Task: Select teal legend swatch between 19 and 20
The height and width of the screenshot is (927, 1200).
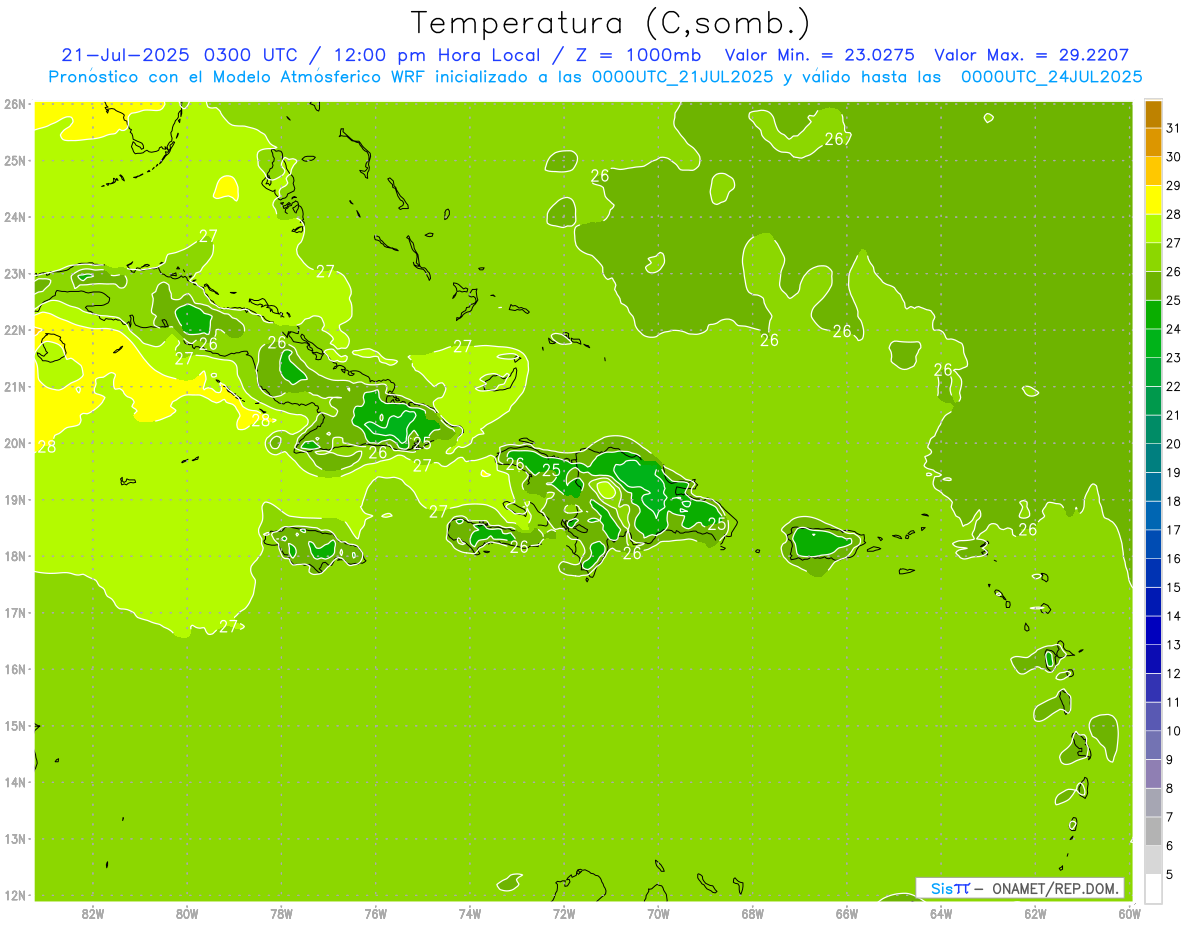Action: 1153,457
